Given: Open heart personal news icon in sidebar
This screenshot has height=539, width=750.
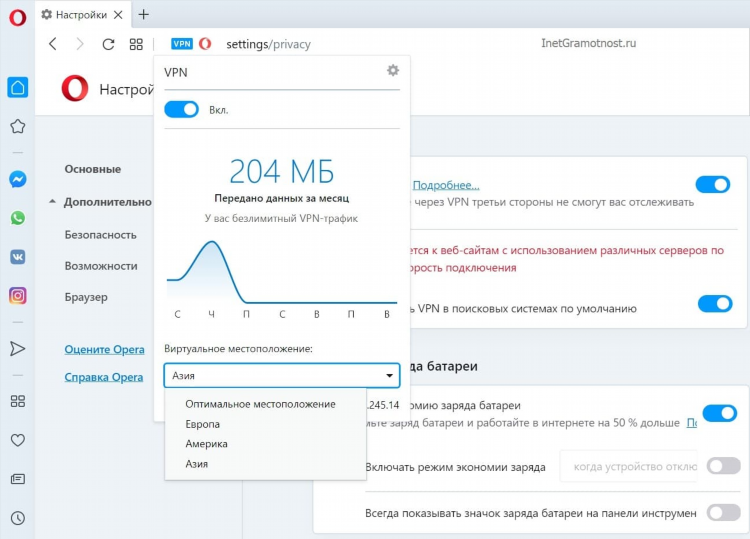Looking at the screenshot, I should 18,440.
